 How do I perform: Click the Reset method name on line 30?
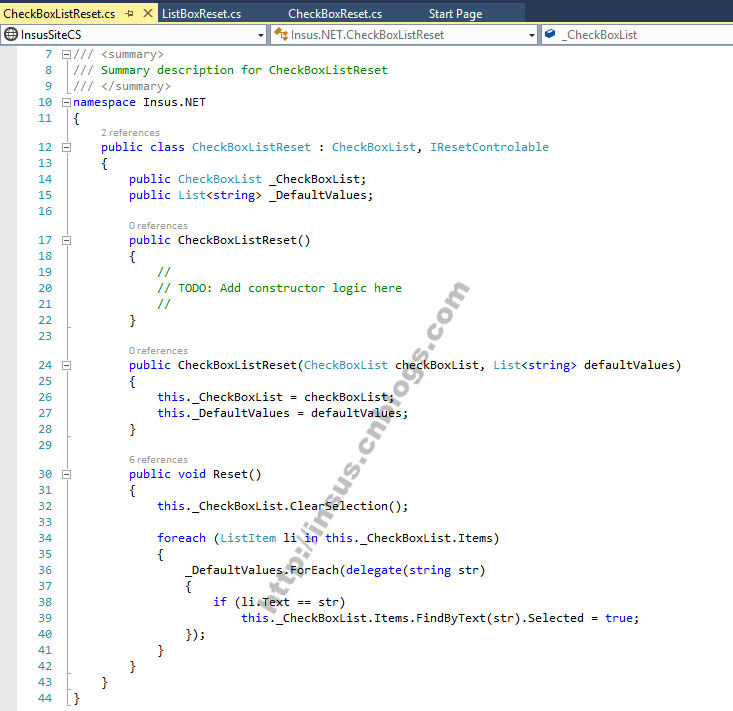[230, 474]
